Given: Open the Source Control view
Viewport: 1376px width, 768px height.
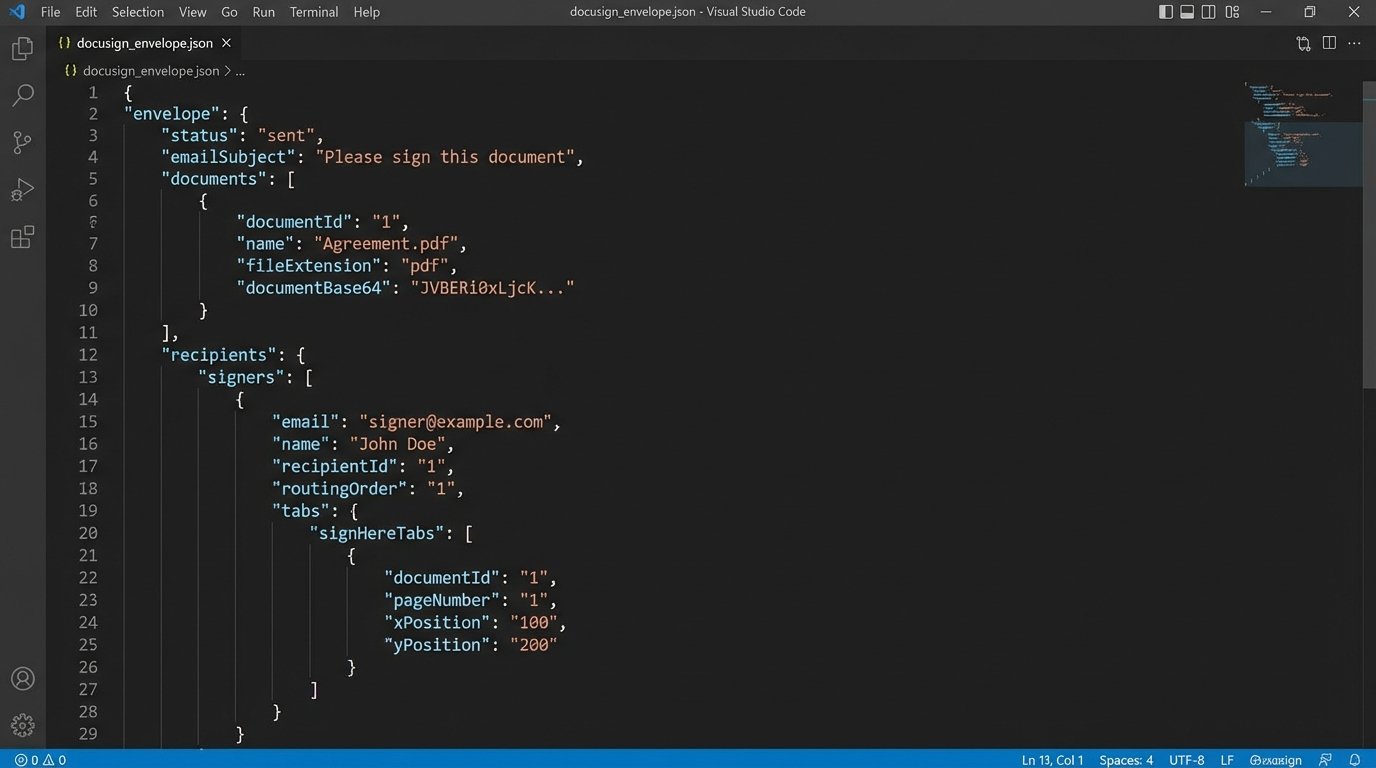Looking at the screenshot, I should coord(22,143).
